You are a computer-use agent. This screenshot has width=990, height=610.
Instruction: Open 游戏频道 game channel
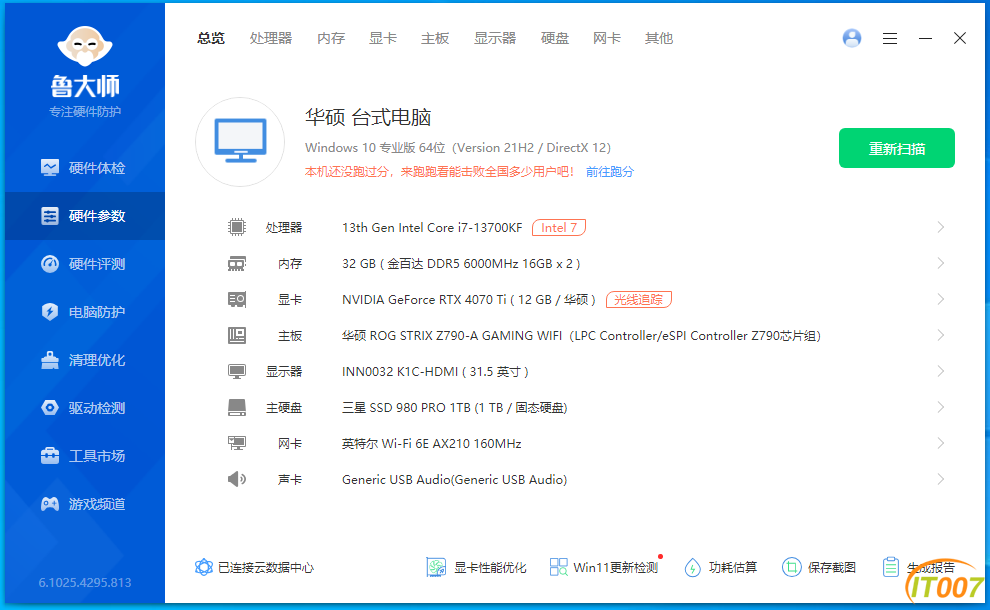click(x=85, y=504)
